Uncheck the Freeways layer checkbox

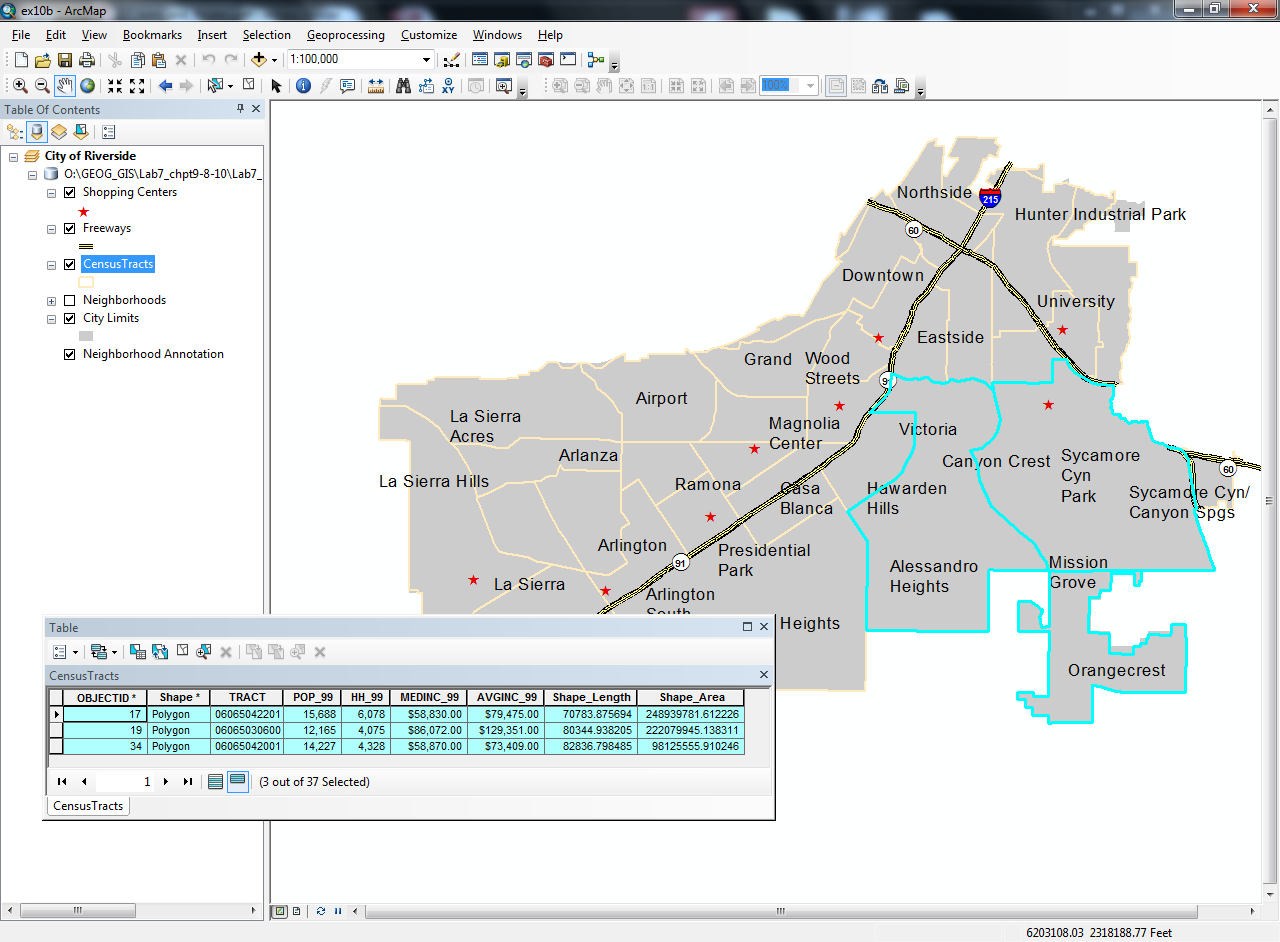(x=70, y=228)
